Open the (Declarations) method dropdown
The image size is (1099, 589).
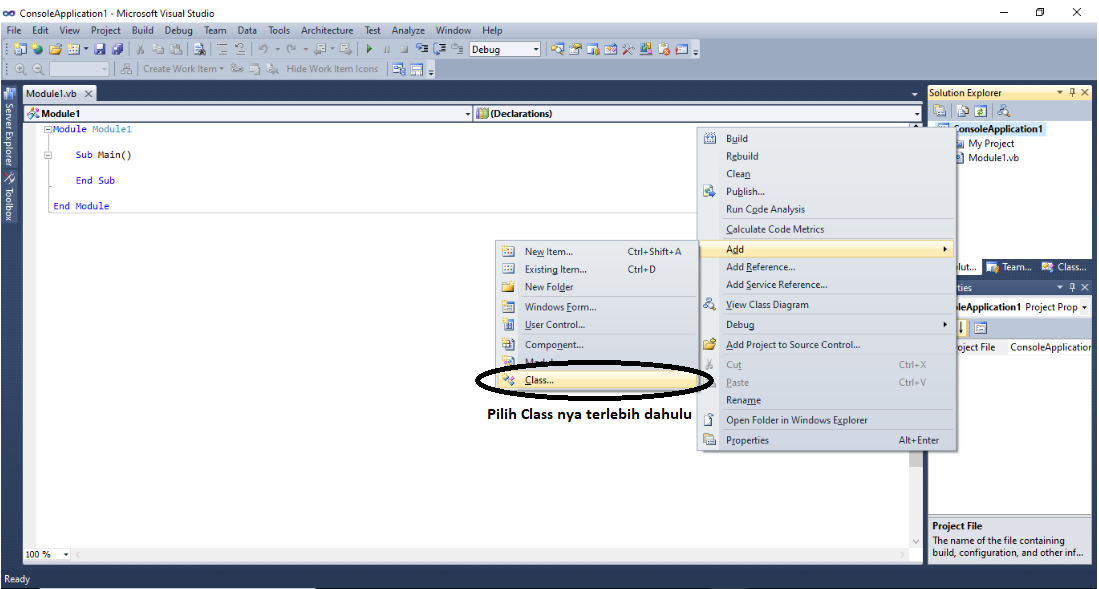pyautogui.click(x=916, y=114)
